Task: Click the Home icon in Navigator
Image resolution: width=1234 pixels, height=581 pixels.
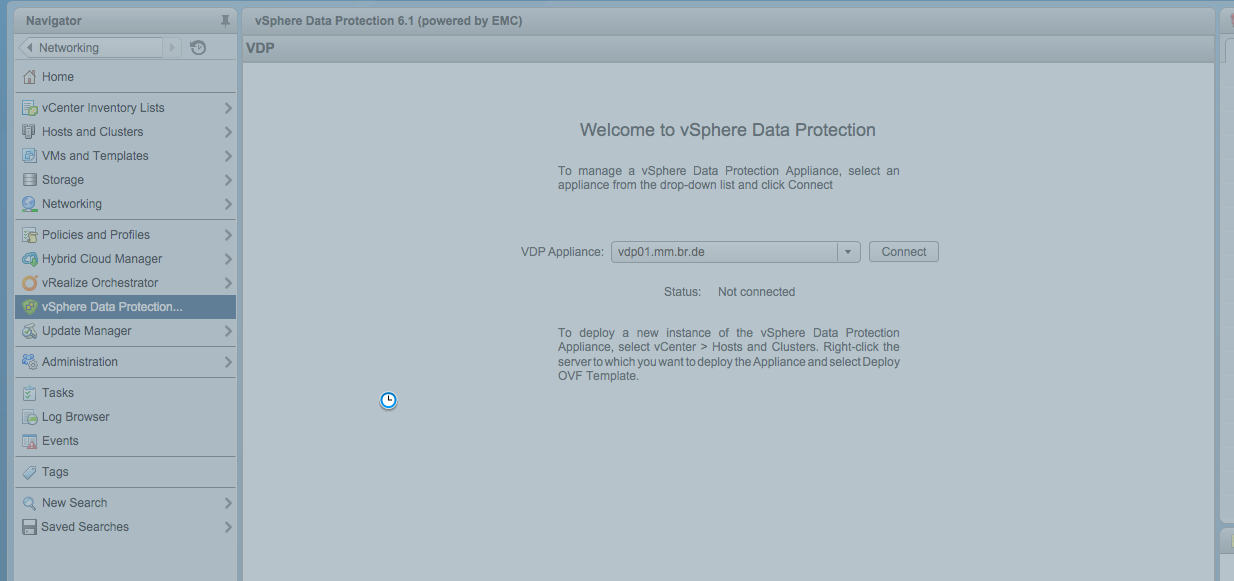Action: point(30,77)
